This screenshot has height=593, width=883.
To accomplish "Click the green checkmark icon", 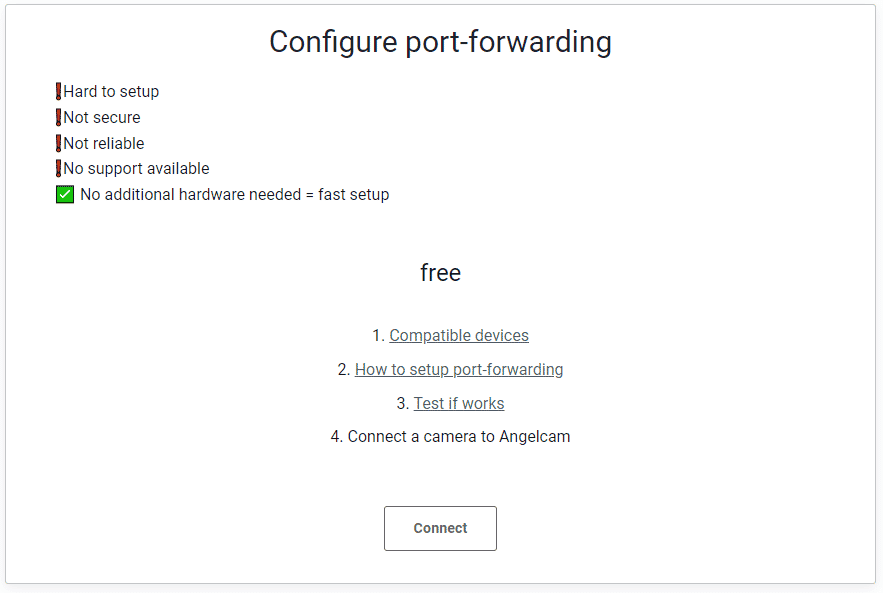I will click(65, 194).
